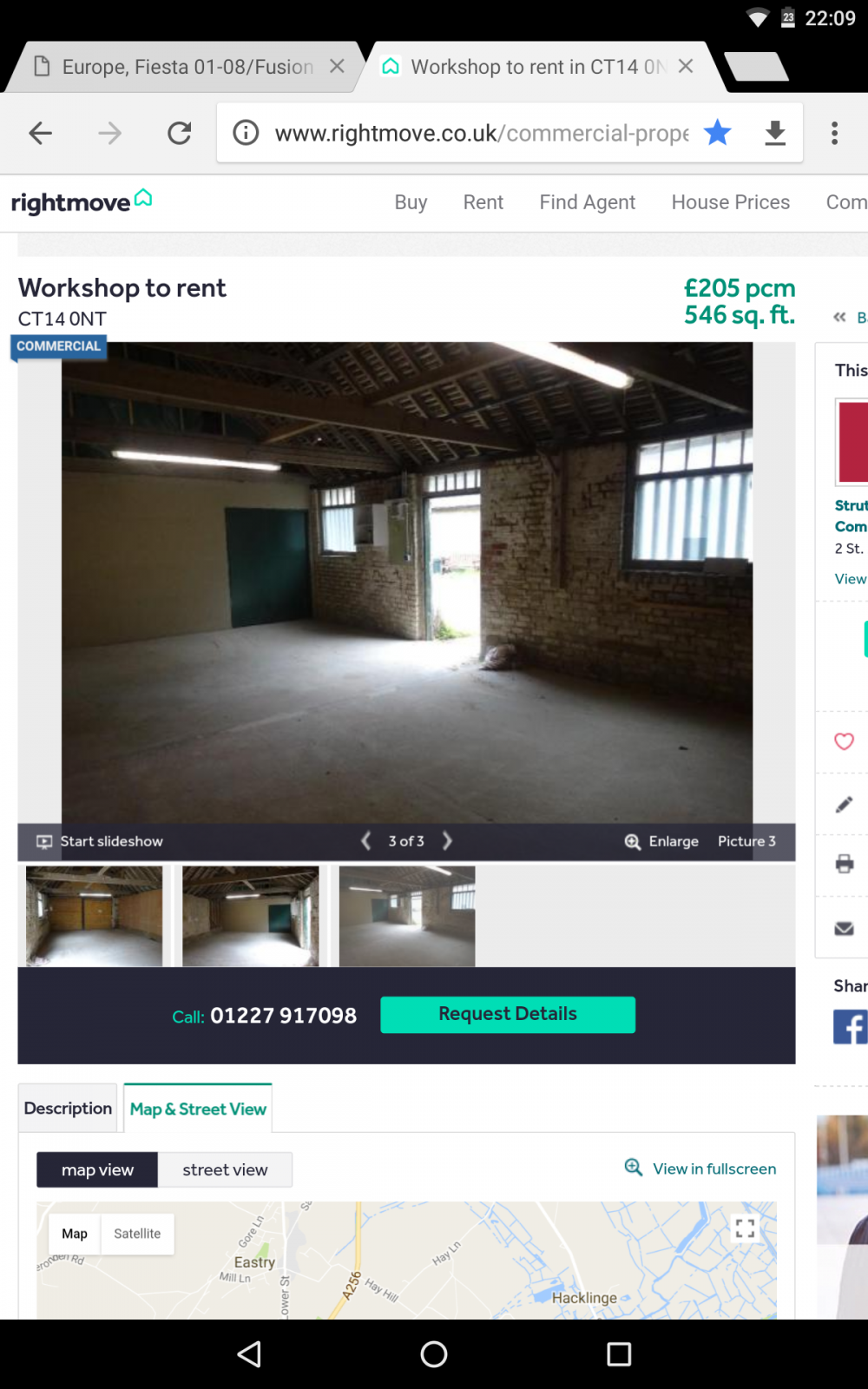Reload the page with the refresh icon
This screenshot has width=868, height=1389.
pos(180,133)
